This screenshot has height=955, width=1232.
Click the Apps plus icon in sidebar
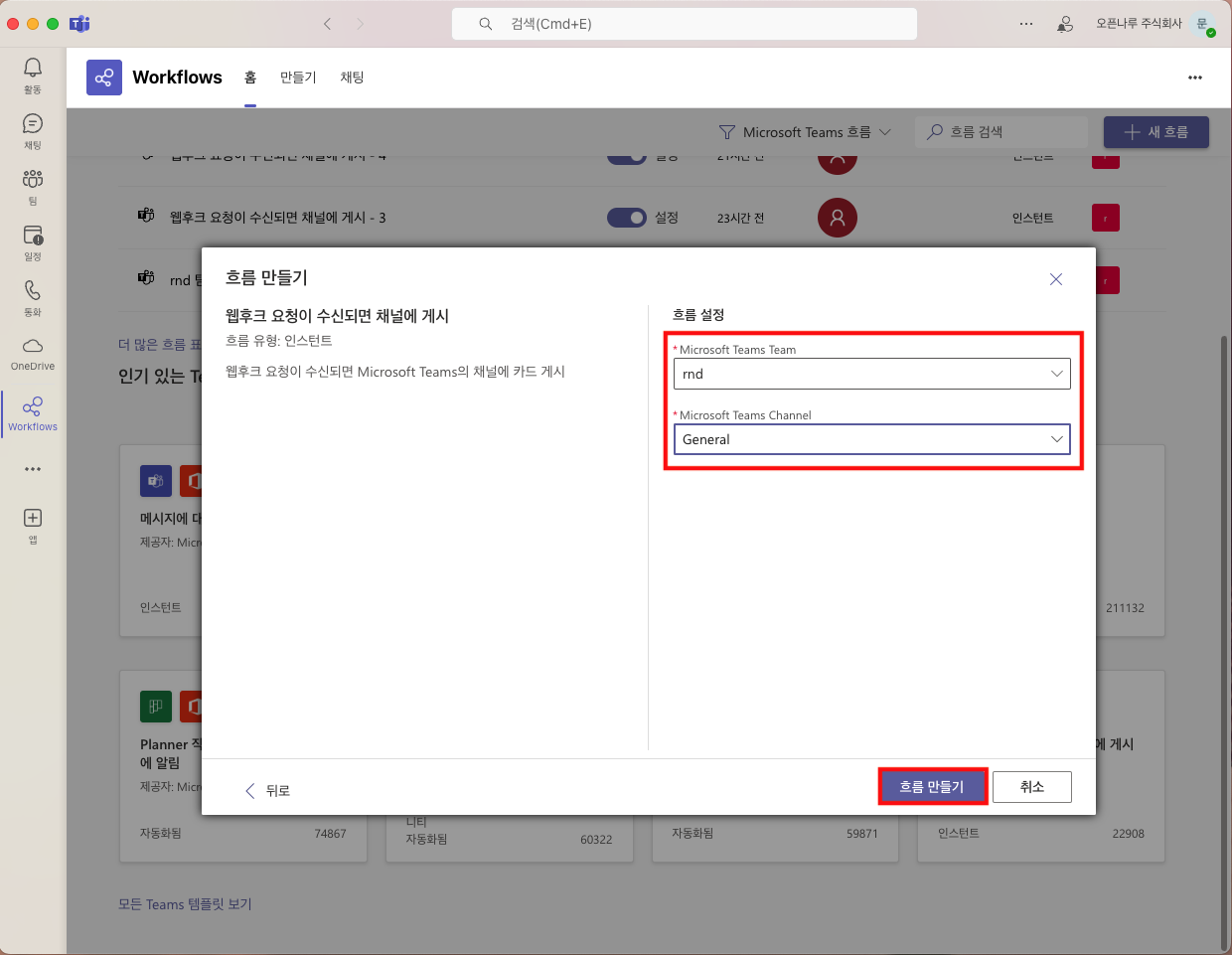[33, 519]
